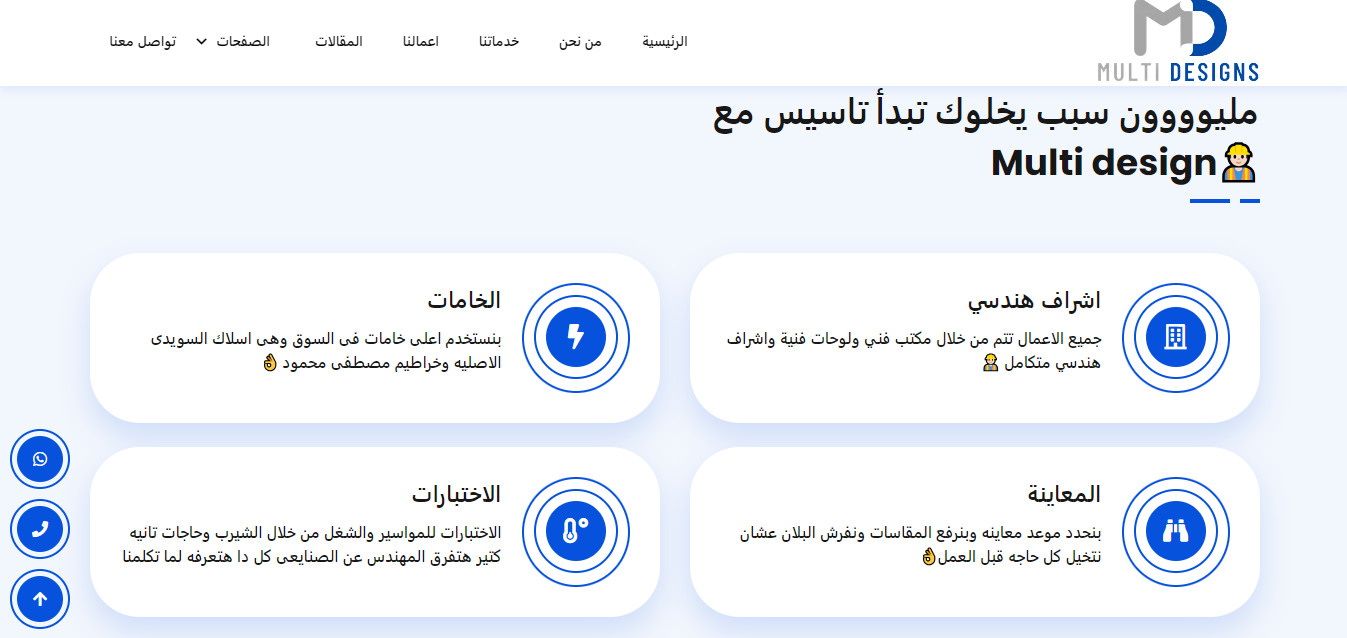Click description text starting جميع الاعمال تتم
The height and width of the screenshot is (638, 1347).
click(913, 350)
